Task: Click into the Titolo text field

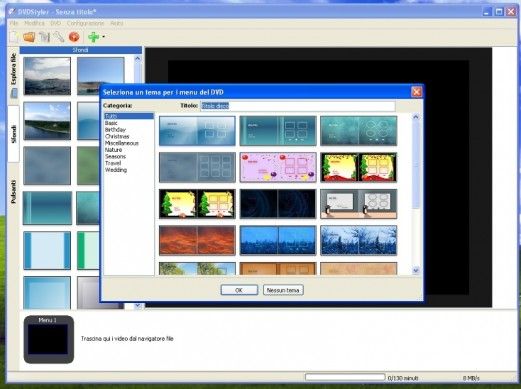Action: click(297, 106)
